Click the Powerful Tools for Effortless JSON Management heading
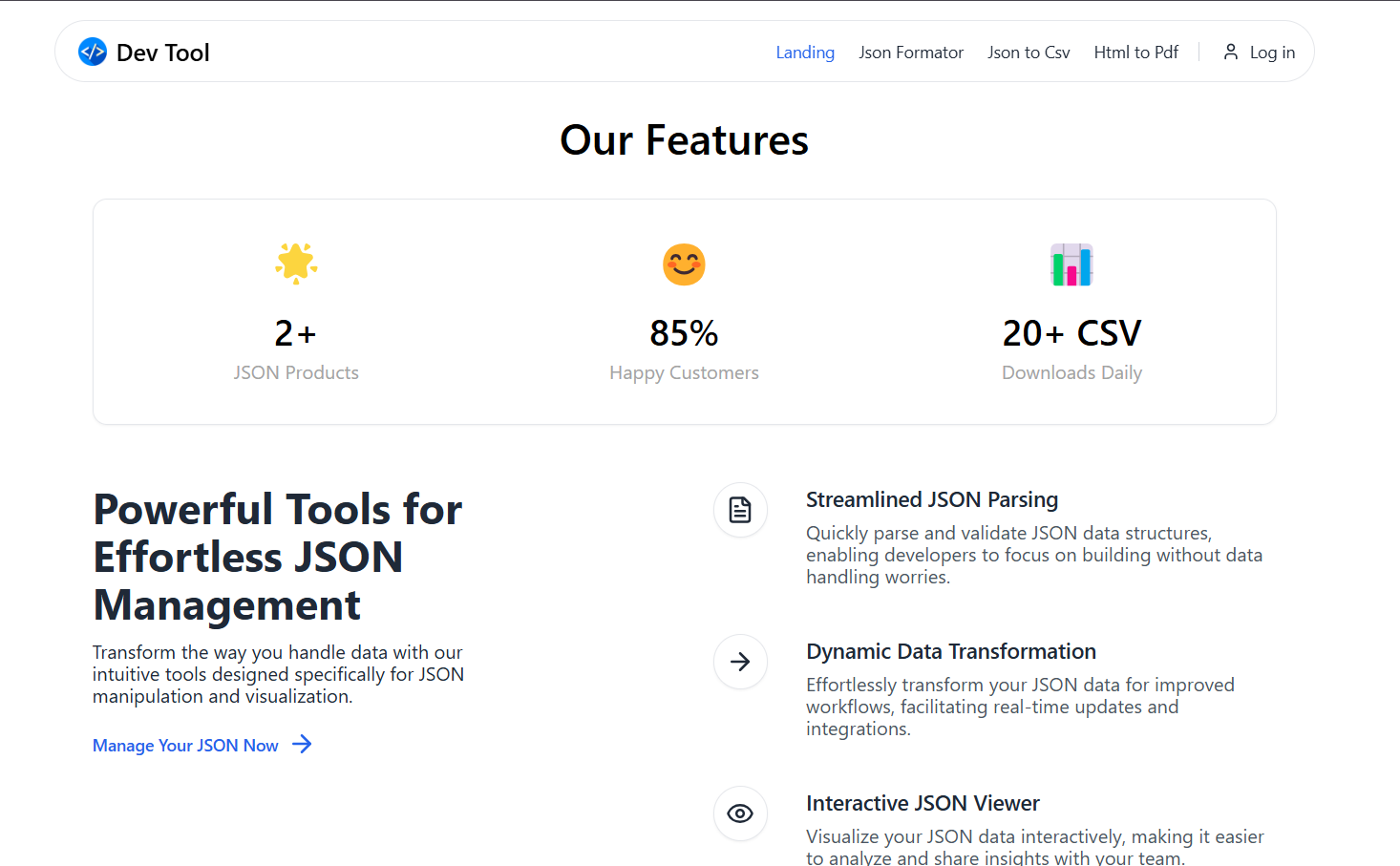This screenshot has height=866, width=1400. click(278, 557)
